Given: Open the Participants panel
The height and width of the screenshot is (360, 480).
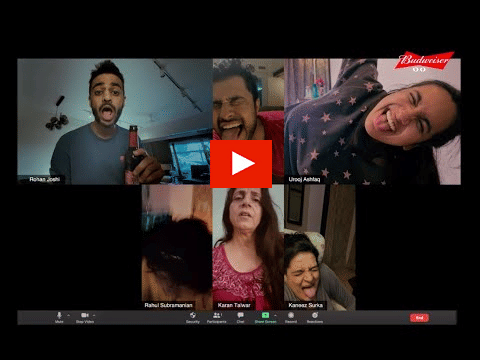Looking at the screenshot, I should [217, 317].
